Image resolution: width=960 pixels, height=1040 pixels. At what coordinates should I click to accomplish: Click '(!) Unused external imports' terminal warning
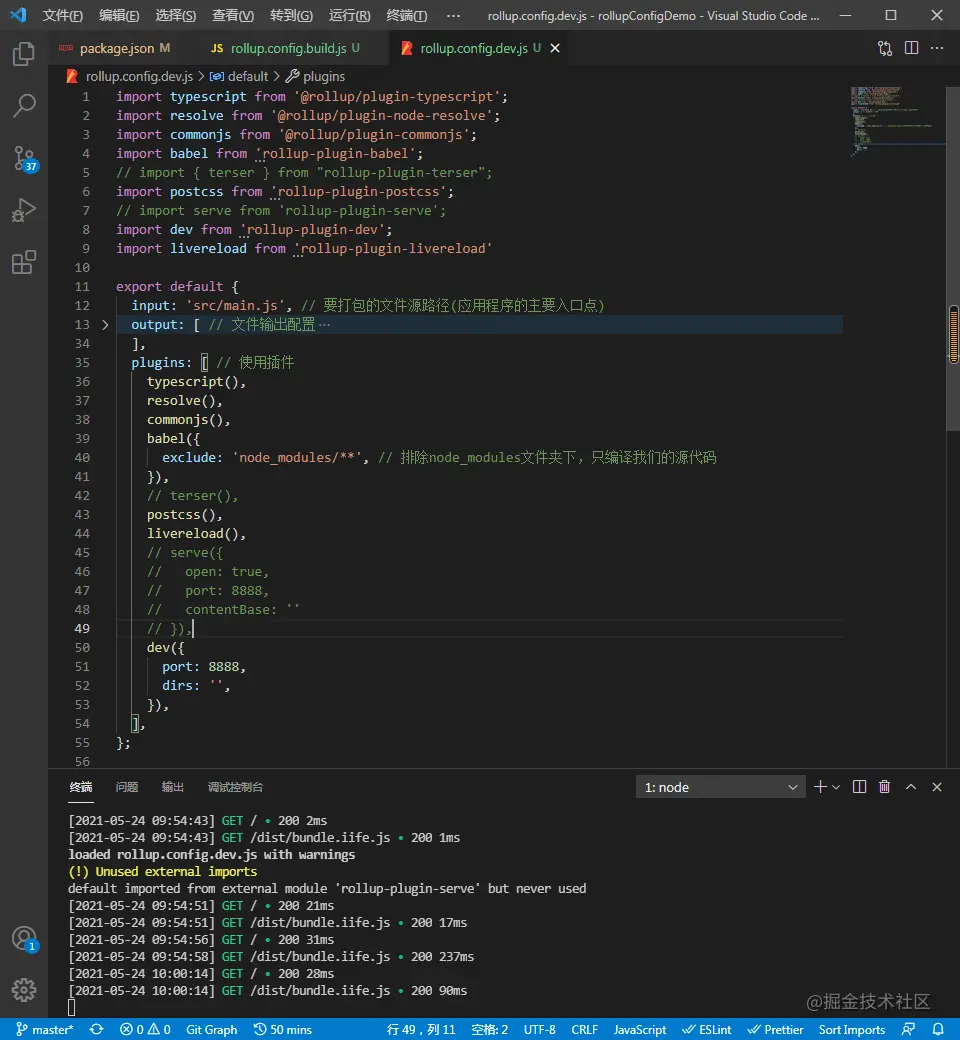point(163,872)
